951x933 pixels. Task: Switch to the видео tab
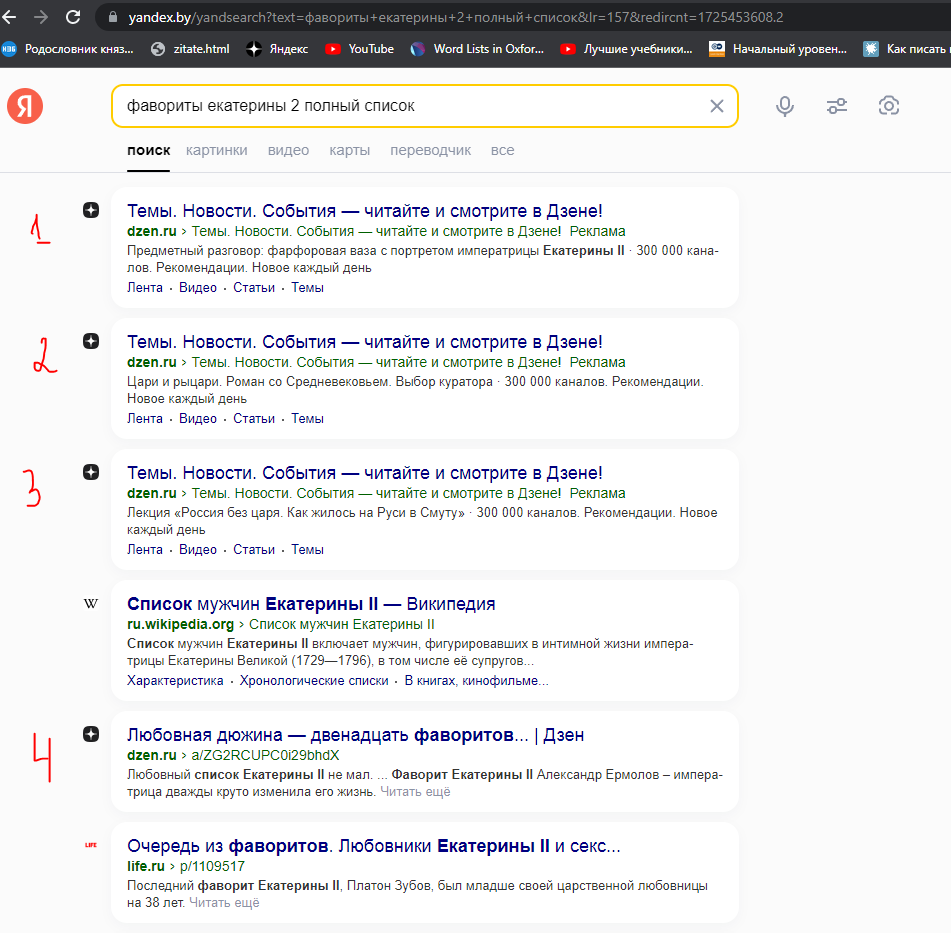pyautogui.click(x=288, y=150)
